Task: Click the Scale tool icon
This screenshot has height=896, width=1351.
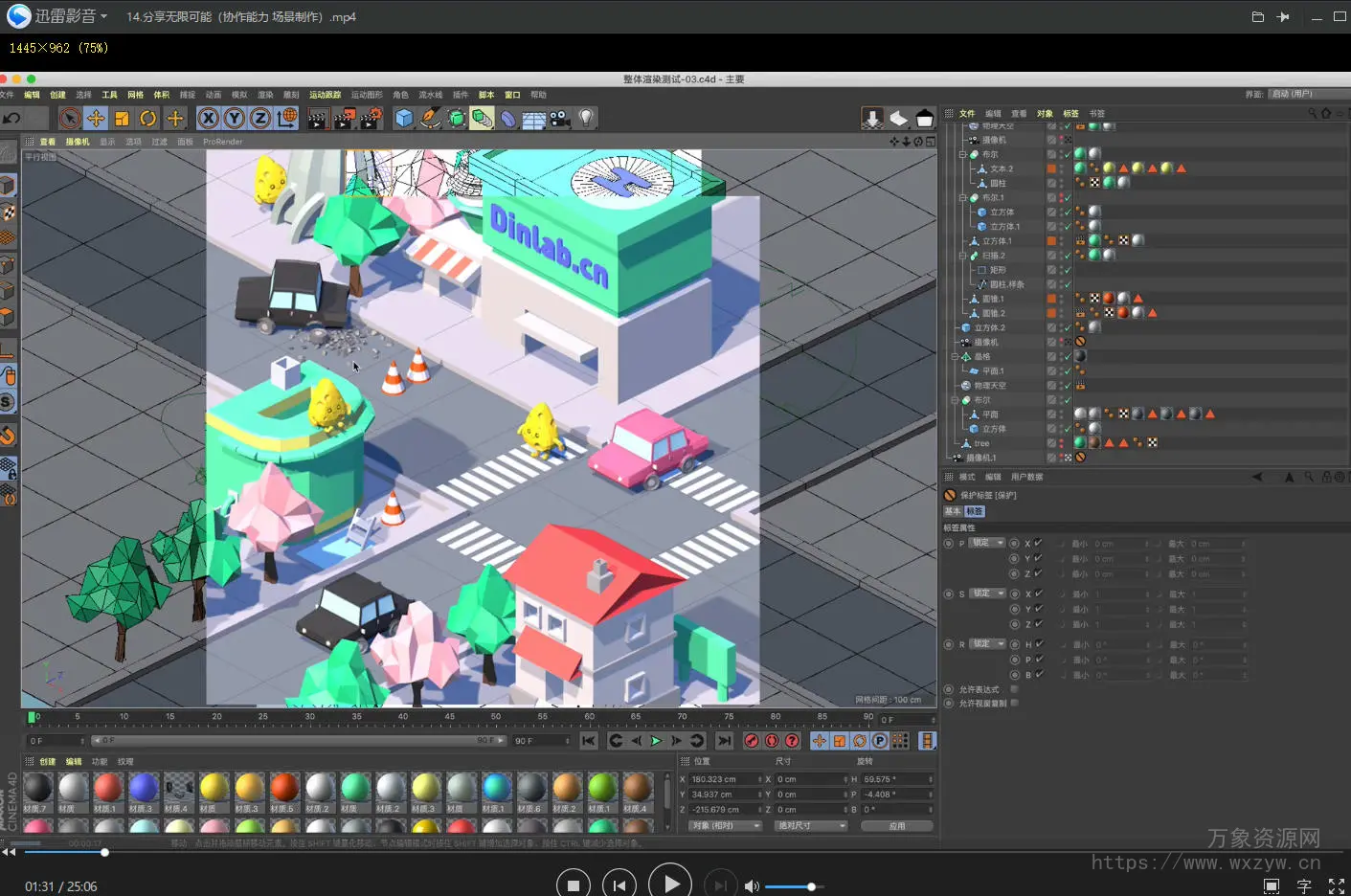Action: [122, 118]
